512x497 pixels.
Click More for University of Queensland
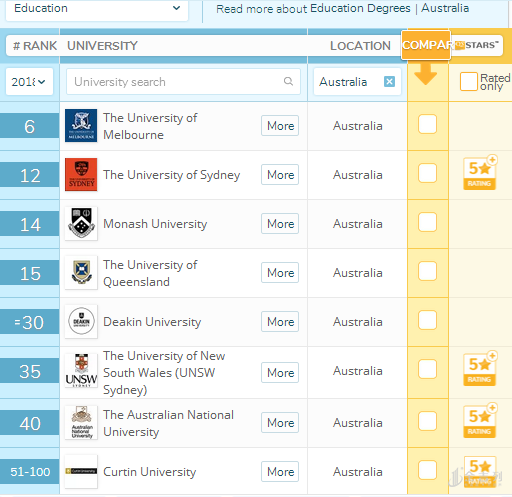click(280, 273)
